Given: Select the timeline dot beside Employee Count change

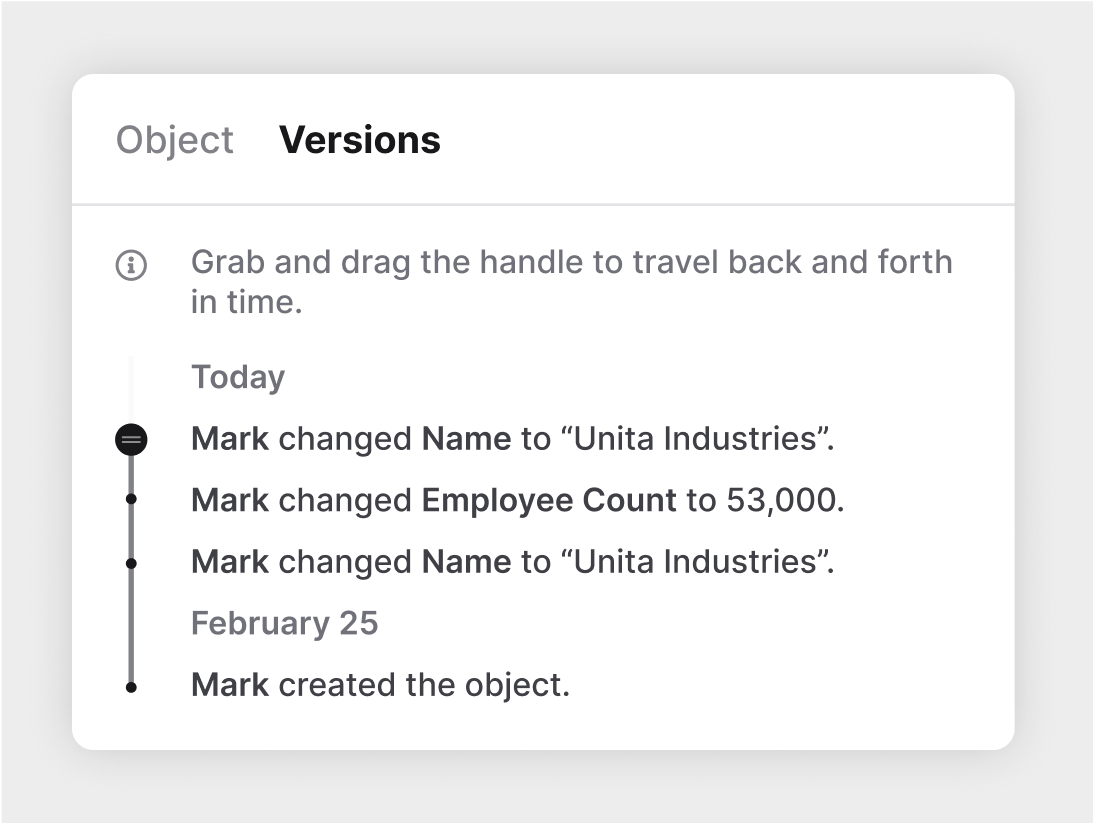Looking at the screenshot, I should tap(131, 499).
